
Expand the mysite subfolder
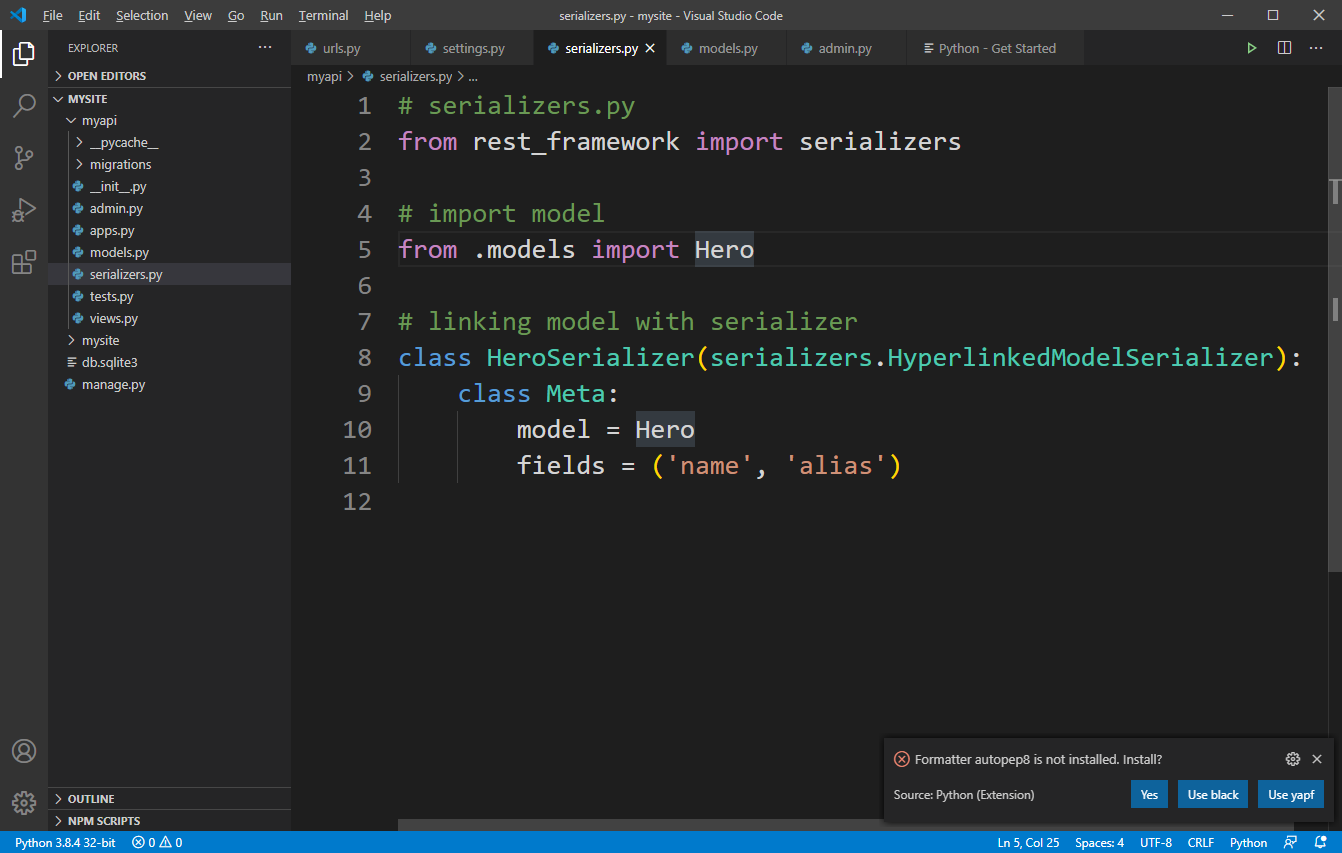pyautogui.click(x=170, y=341)
